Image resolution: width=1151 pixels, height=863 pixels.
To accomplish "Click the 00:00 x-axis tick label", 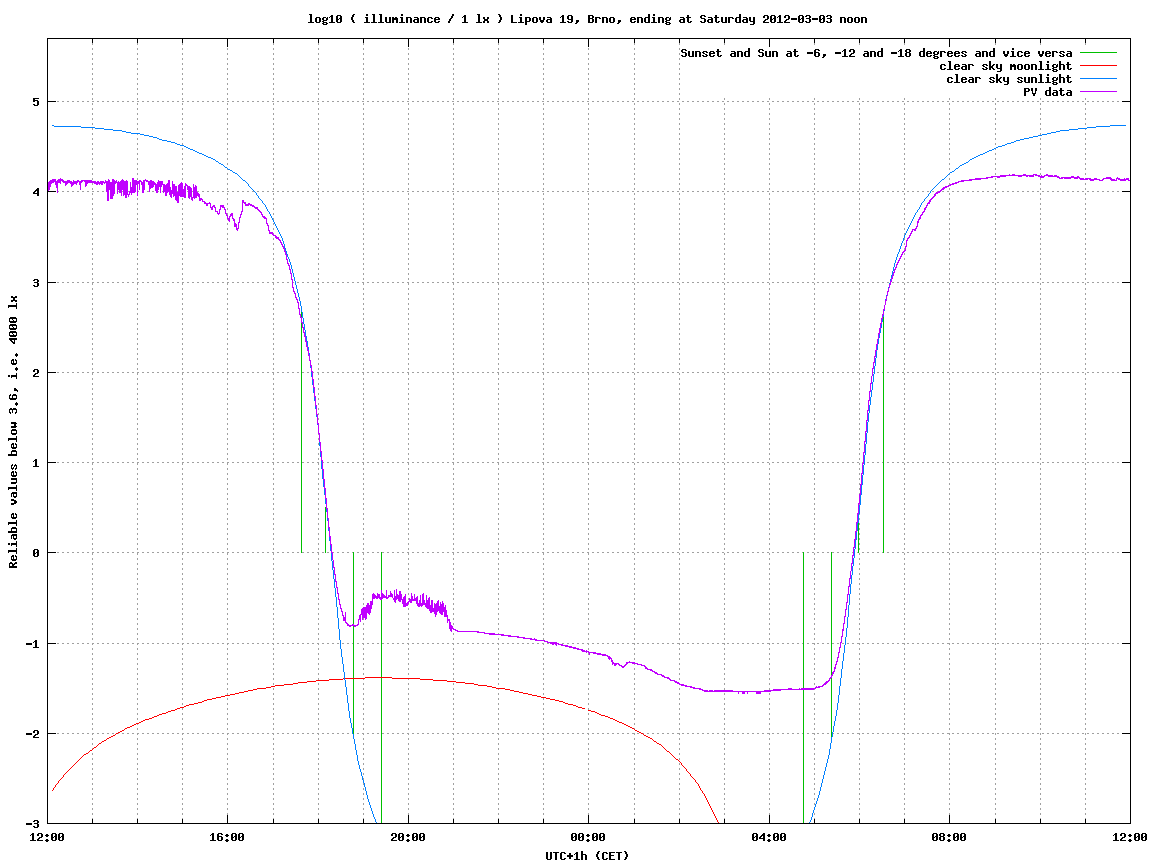I will [589, 837].
